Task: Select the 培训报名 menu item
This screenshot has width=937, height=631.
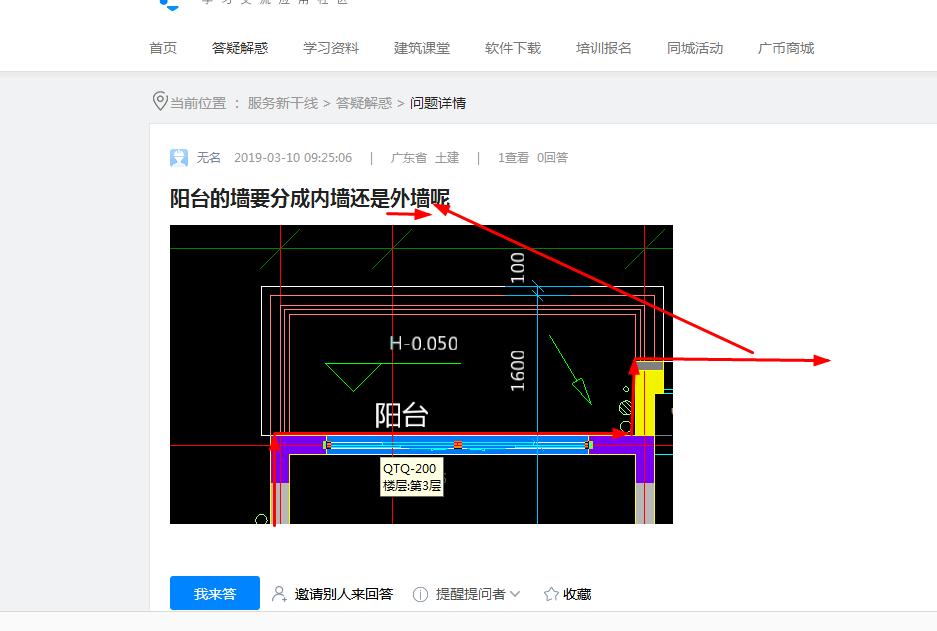Action: coord(604,48)
